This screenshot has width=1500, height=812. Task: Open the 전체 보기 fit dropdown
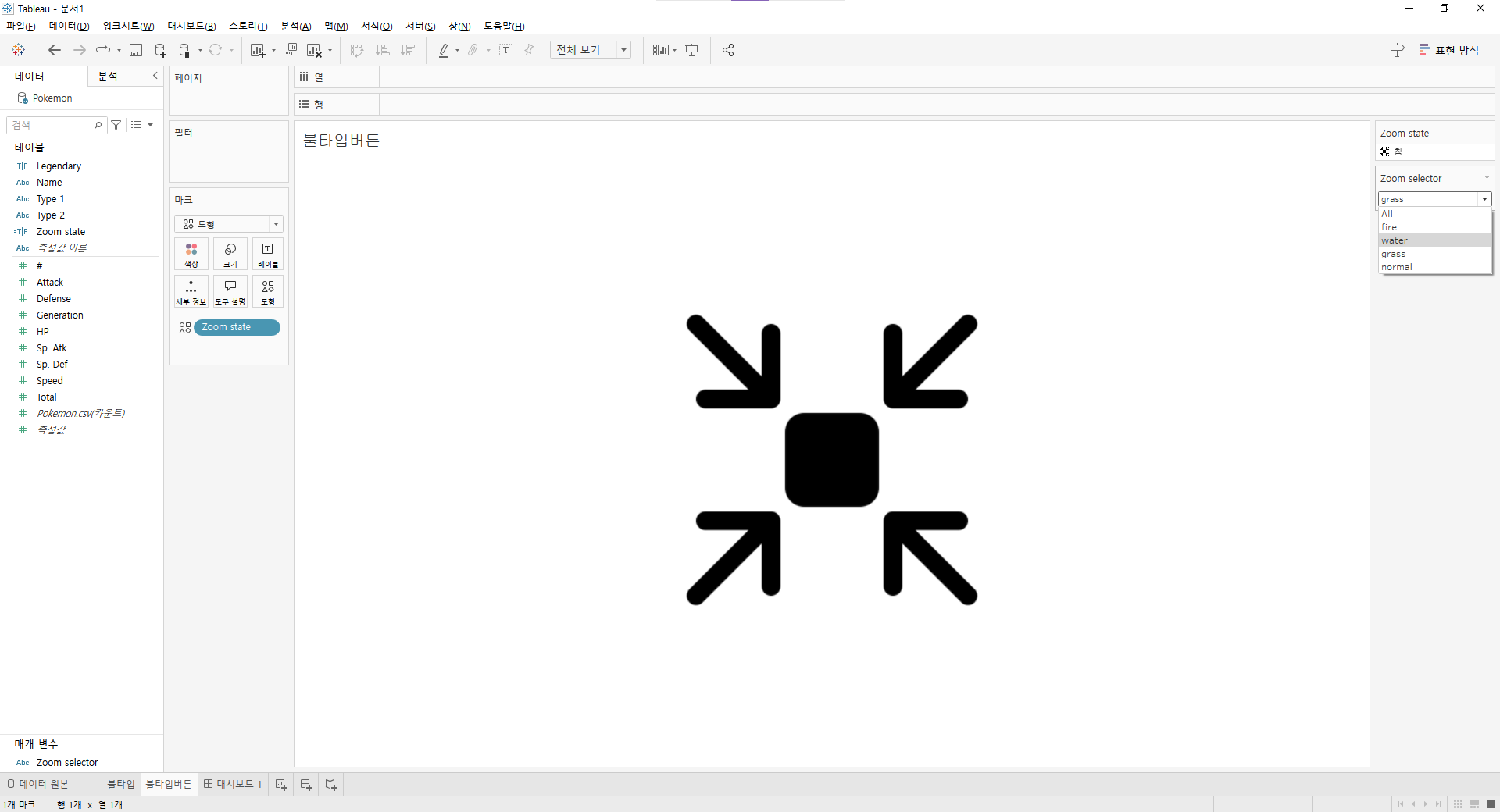[x=591, y=50]
